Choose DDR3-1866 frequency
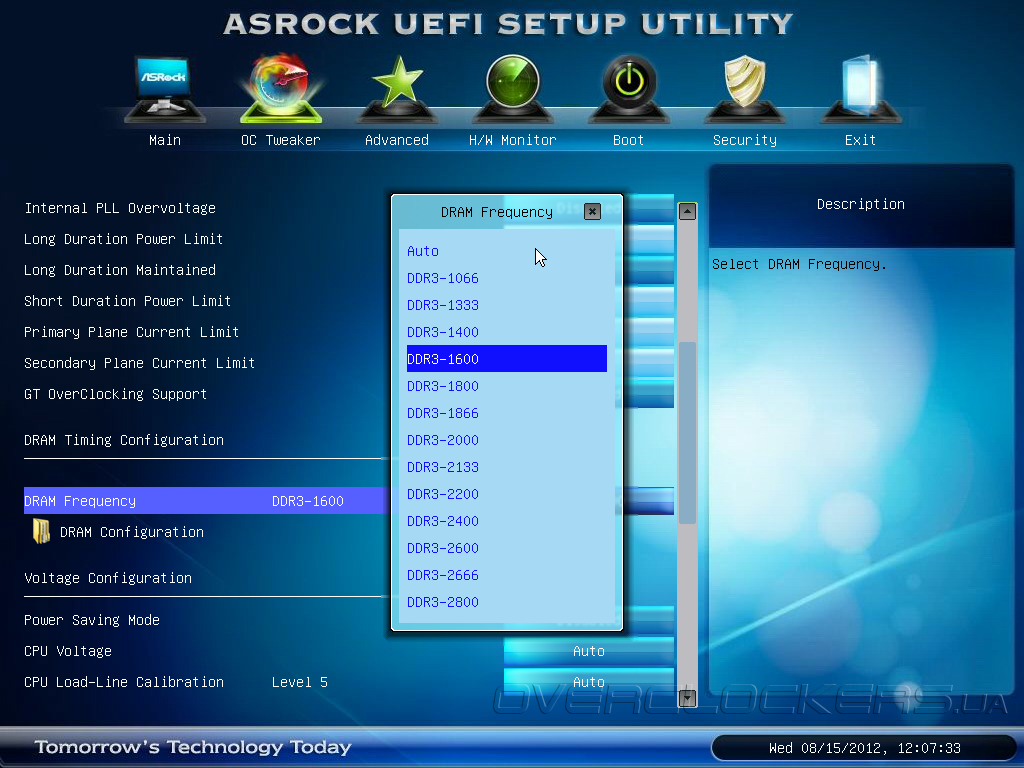 click(507, 413)
